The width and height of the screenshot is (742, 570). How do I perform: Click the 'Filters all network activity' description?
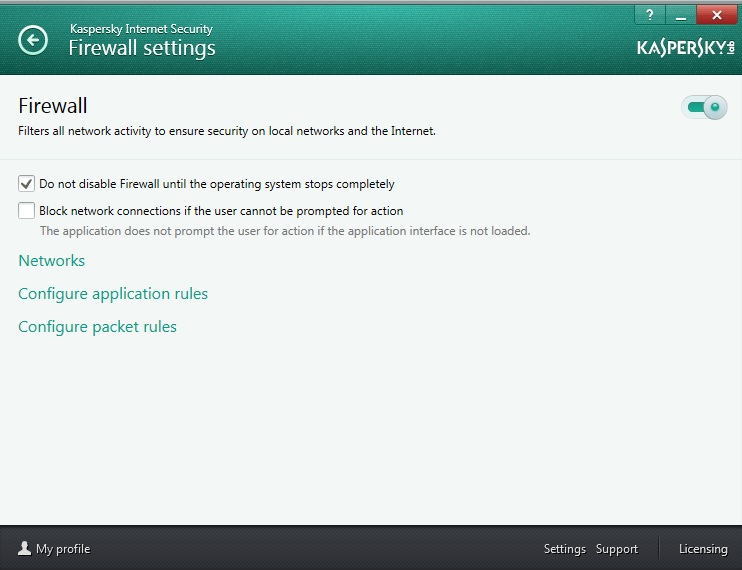(x=227, y=131)
